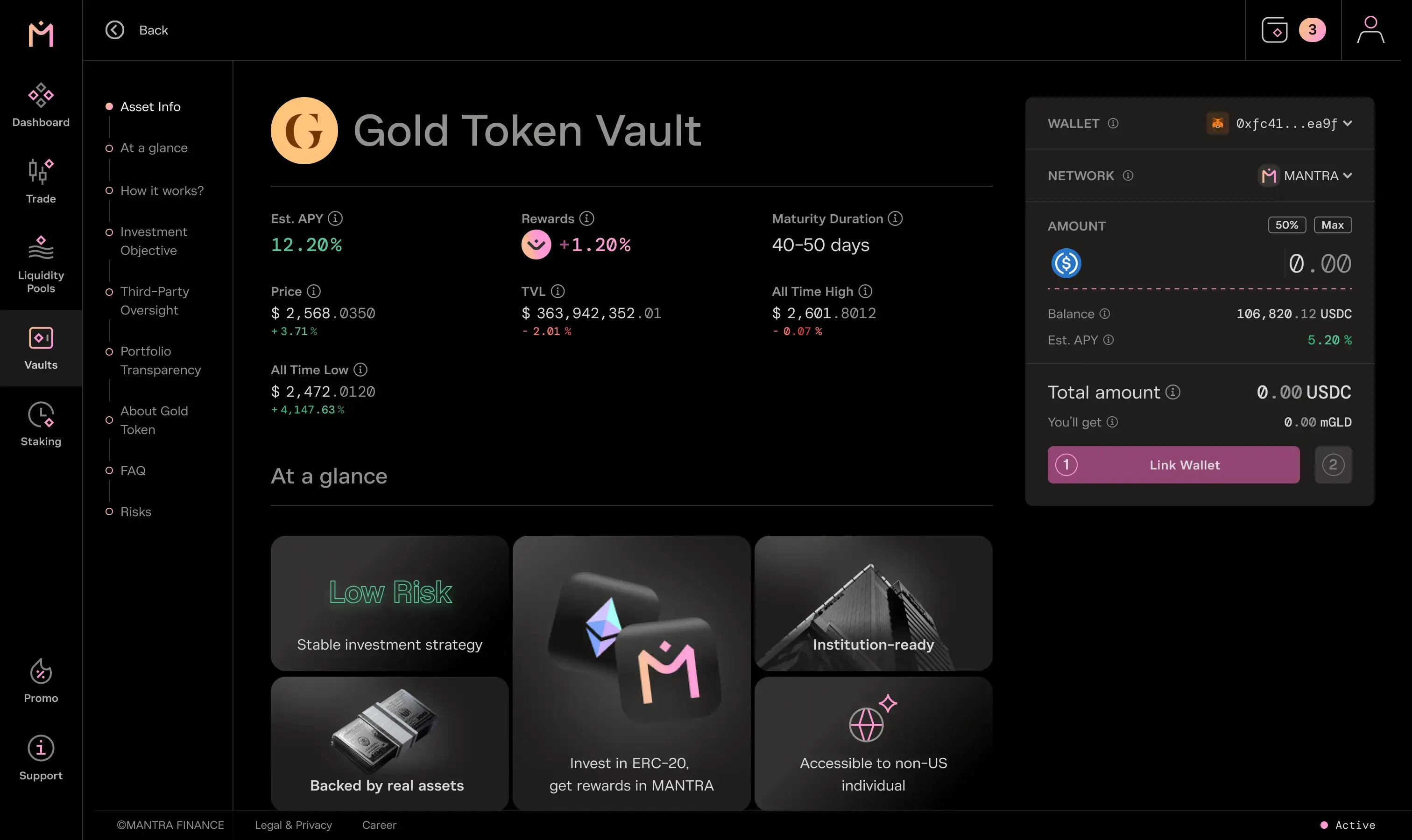Open the Legal & Privacy link
This screenshot has height=840, width=1412.
293,825
